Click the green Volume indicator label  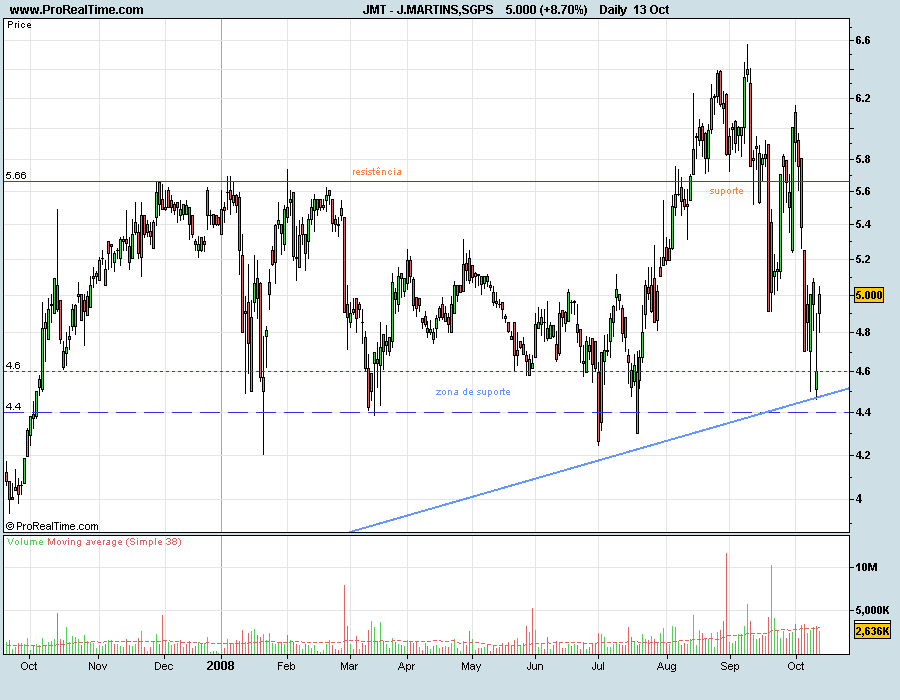point(25,542)
